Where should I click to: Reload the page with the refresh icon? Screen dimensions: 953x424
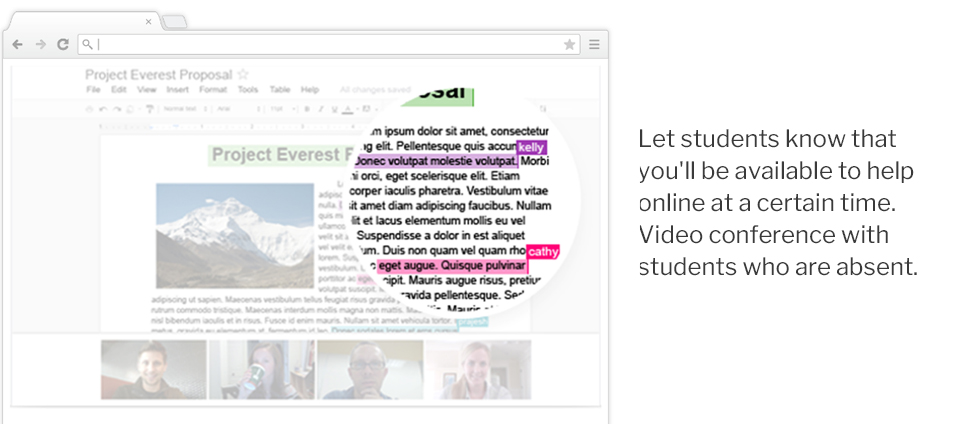[62, 44]
